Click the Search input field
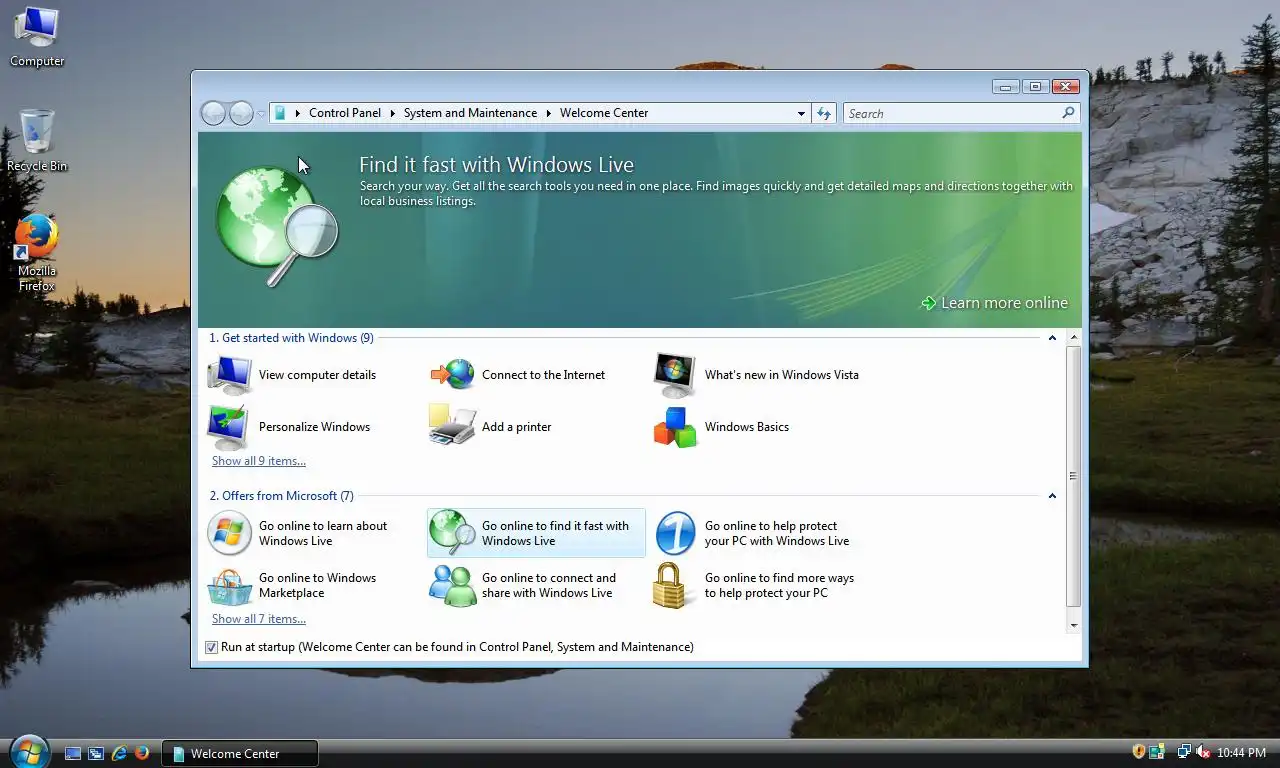This screenshot has height=768, width=1280. [952, 113]
